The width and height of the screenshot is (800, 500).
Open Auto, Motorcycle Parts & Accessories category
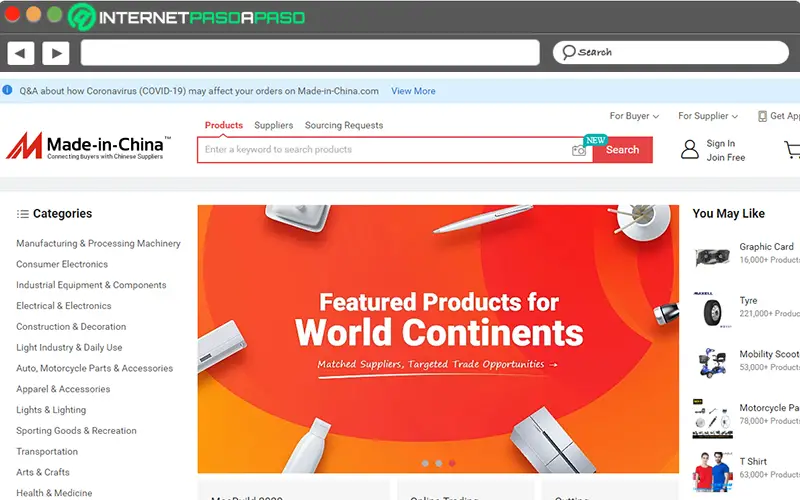point(94,368)
